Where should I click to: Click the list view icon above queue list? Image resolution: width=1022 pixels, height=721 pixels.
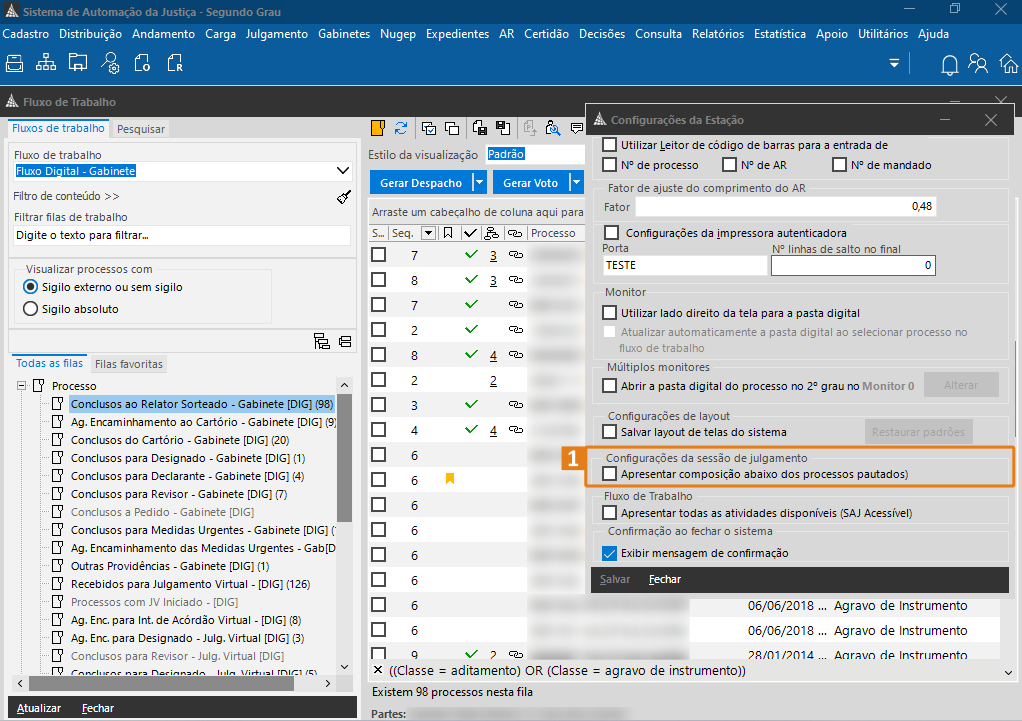[345, 342]
